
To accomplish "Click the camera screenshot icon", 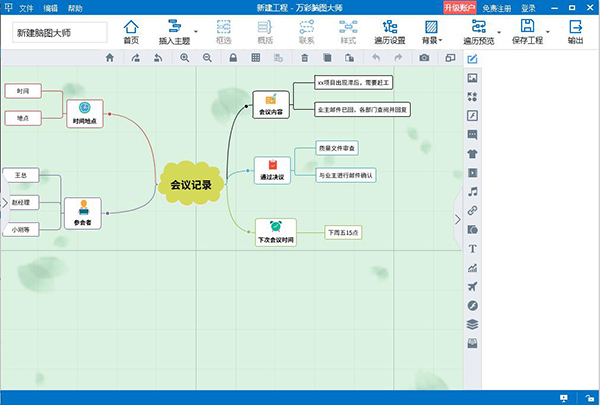I will click(x=424, y=59).
